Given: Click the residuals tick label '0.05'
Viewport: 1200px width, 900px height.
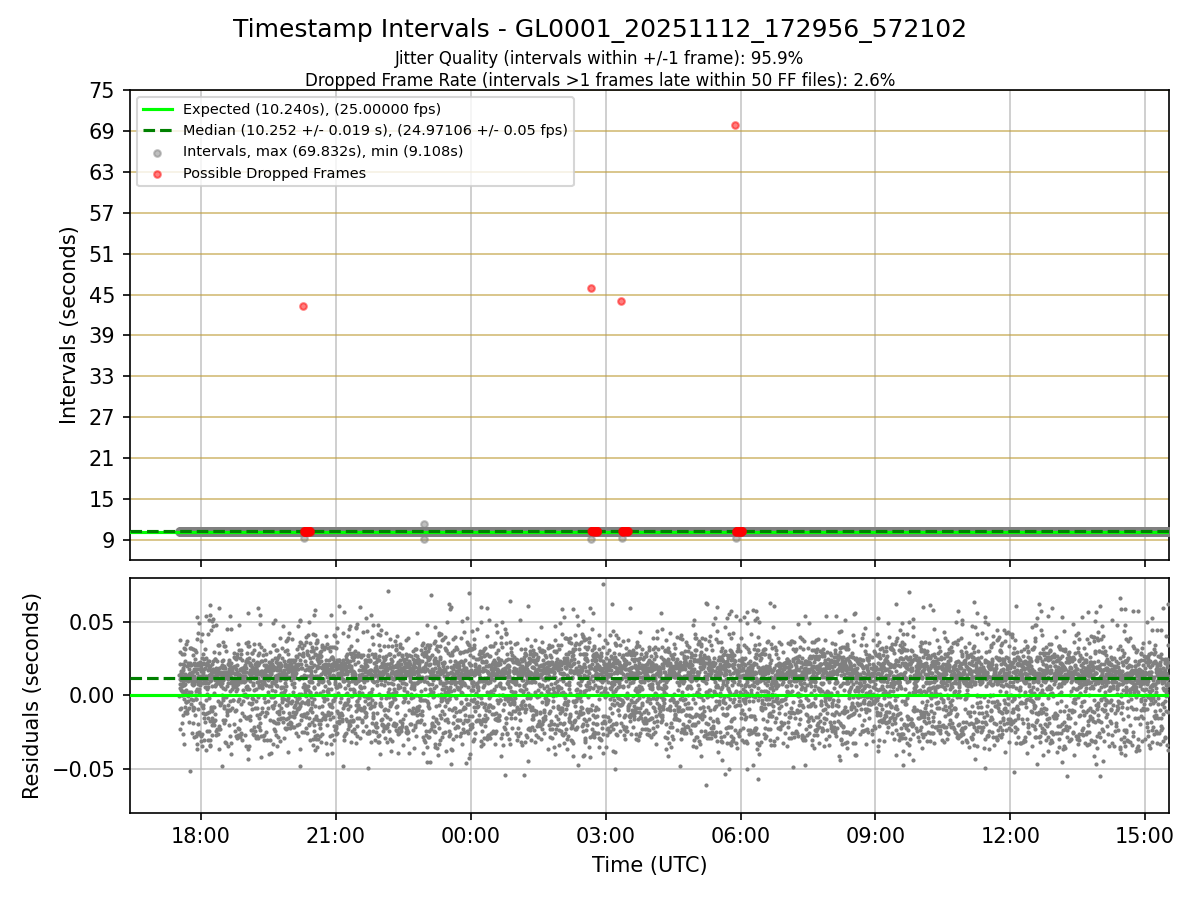Looking at the screenshot, I should tap(94, 622).
